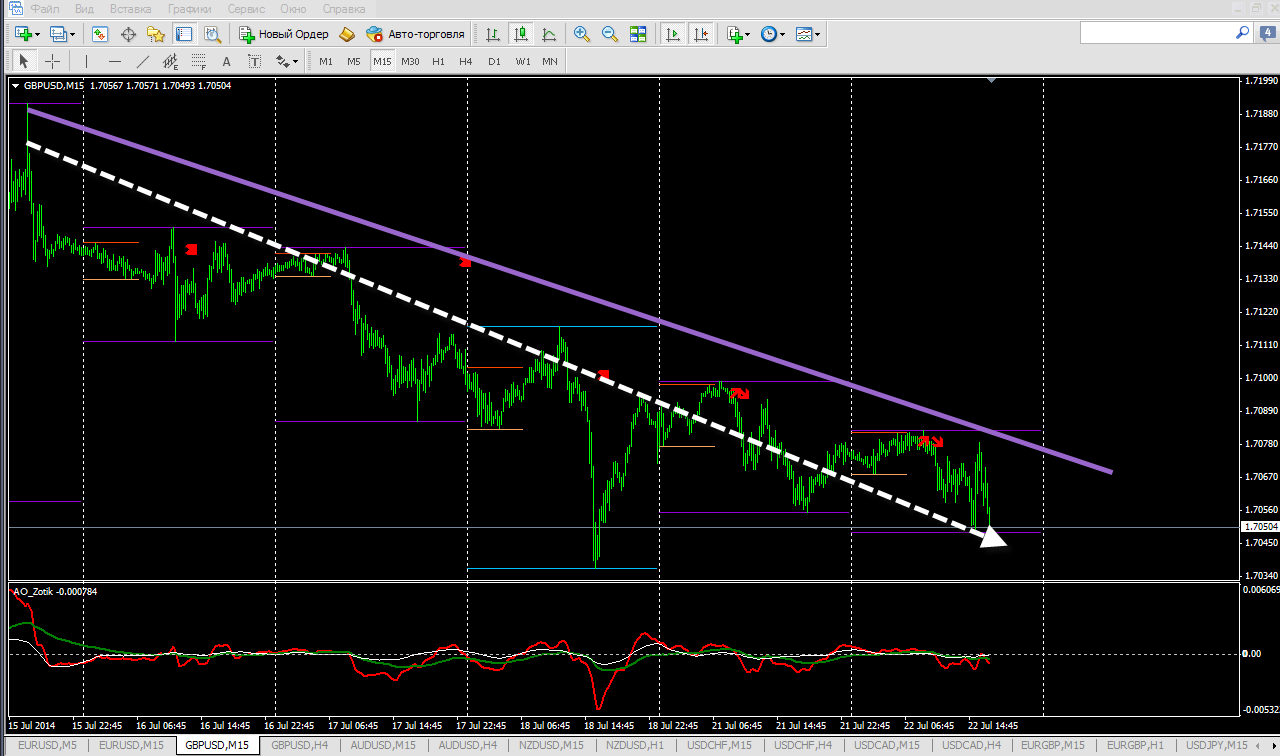Select the H1 timeframe
The image size is (1280, 756).
click(x=438, y=62)
